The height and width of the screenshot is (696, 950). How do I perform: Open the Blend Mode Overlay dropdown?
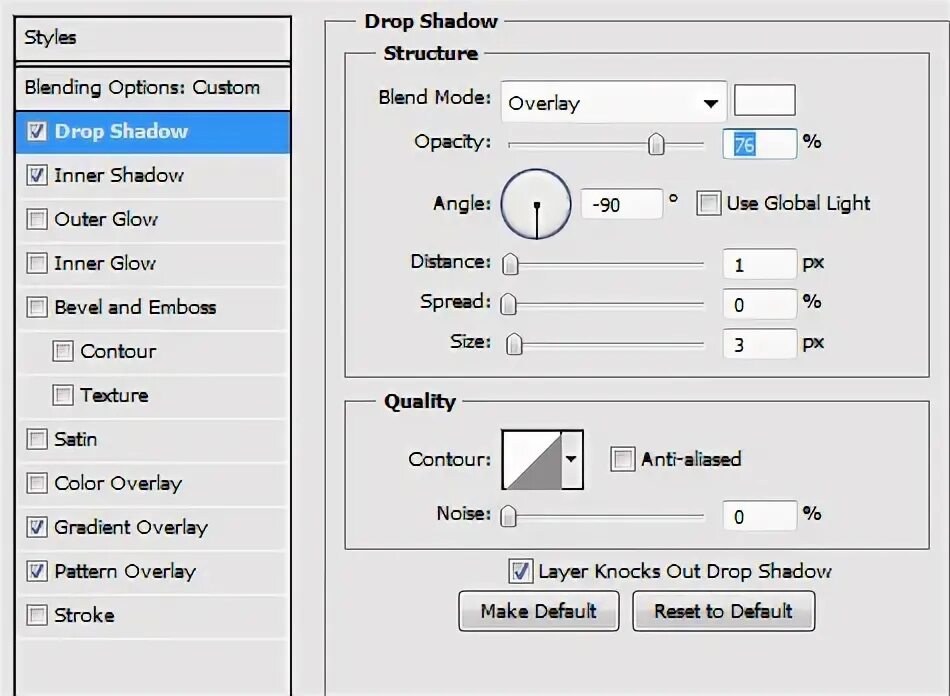614,102
